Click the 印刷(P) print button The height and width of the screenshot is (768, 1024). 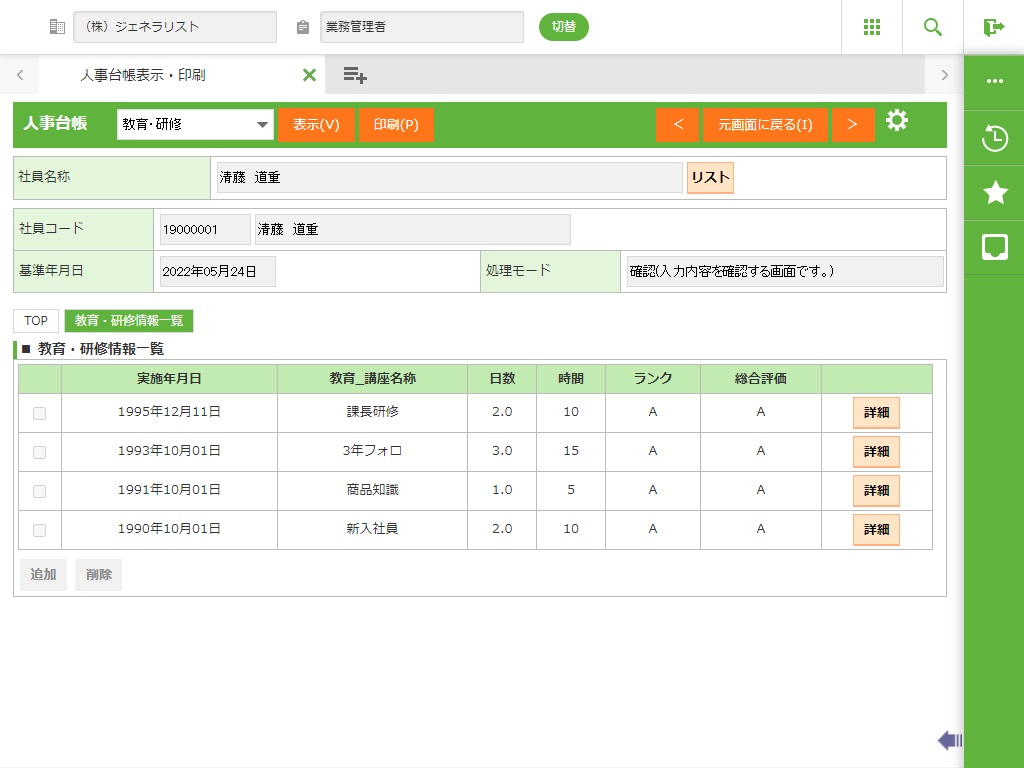point(396,125)
